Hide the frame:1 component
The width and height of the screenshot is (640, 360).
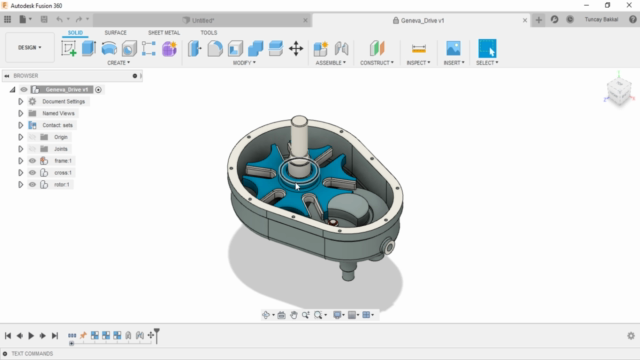(32, 161)
